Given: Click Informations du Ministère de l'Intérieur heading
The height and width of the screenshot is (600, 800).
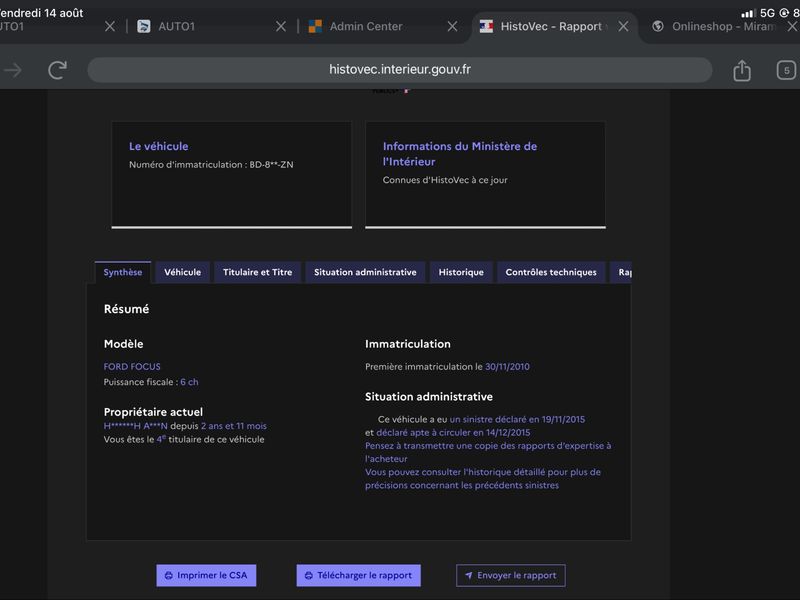Looking at the screenshot, I should 460,154.
